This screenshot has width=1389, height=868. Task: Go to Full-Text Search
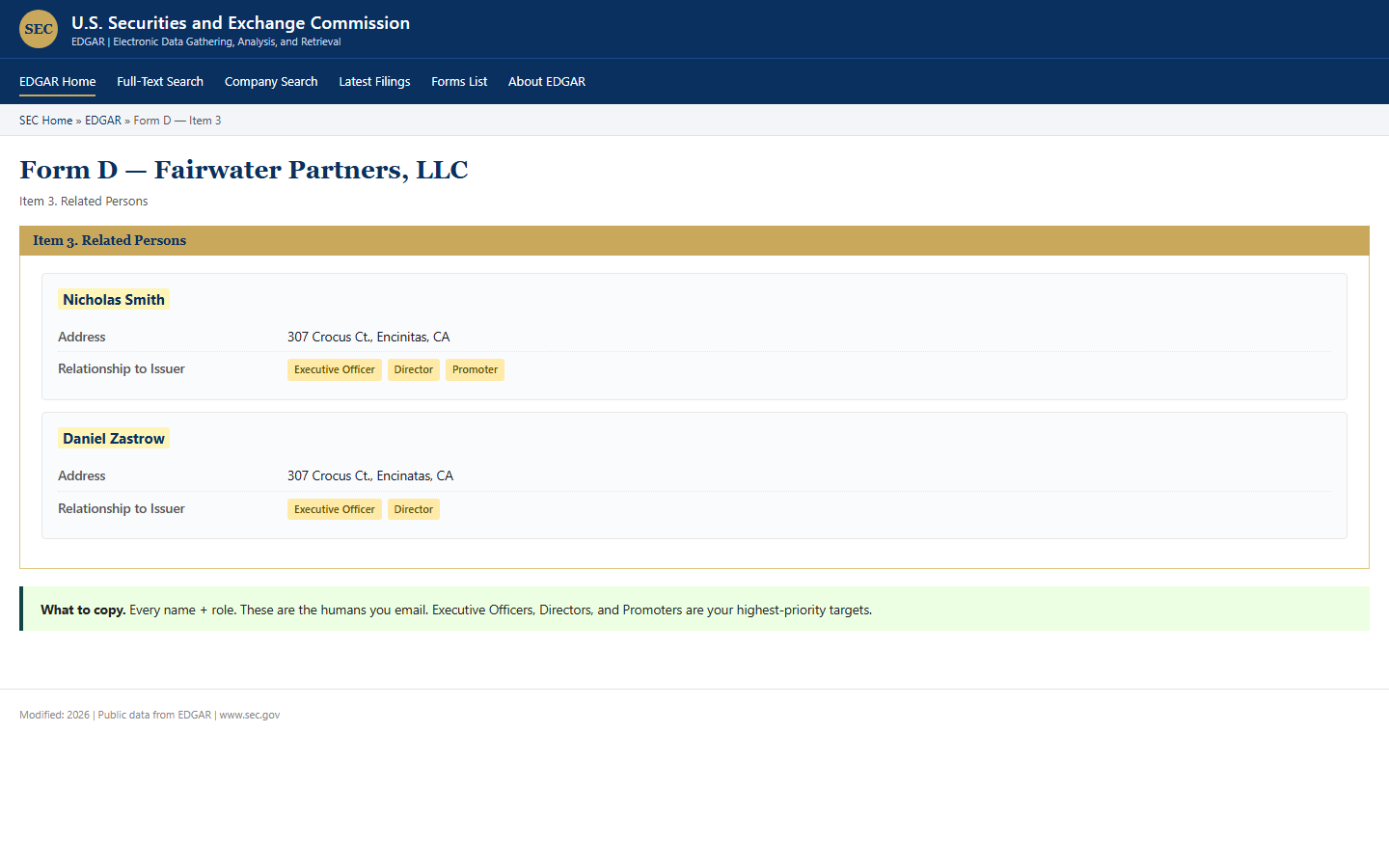click(x=160, y=82)
